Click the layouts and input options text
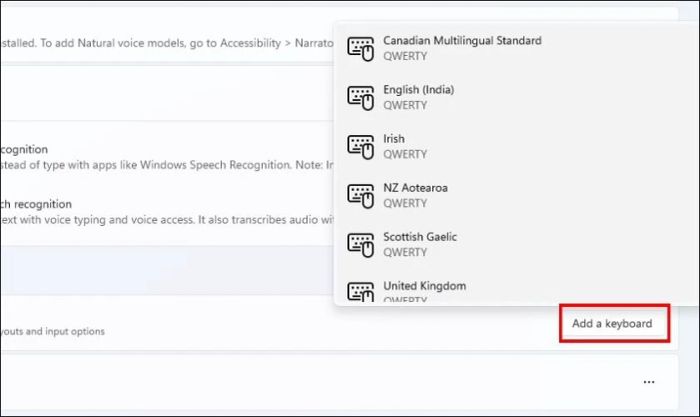 [52, 331]
